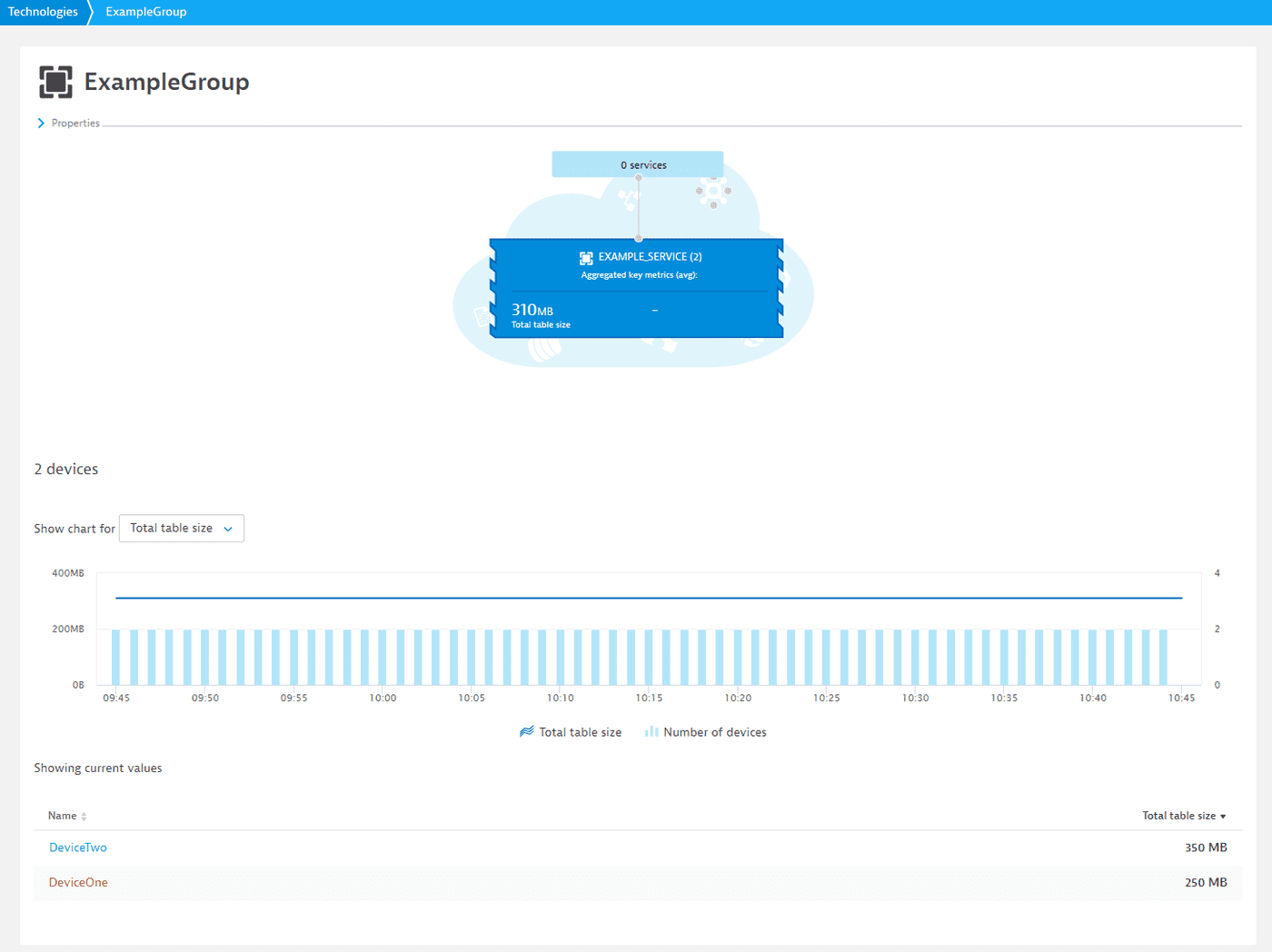Select the ExampleGroup breadcrumb item

click(x=145, y=12)
